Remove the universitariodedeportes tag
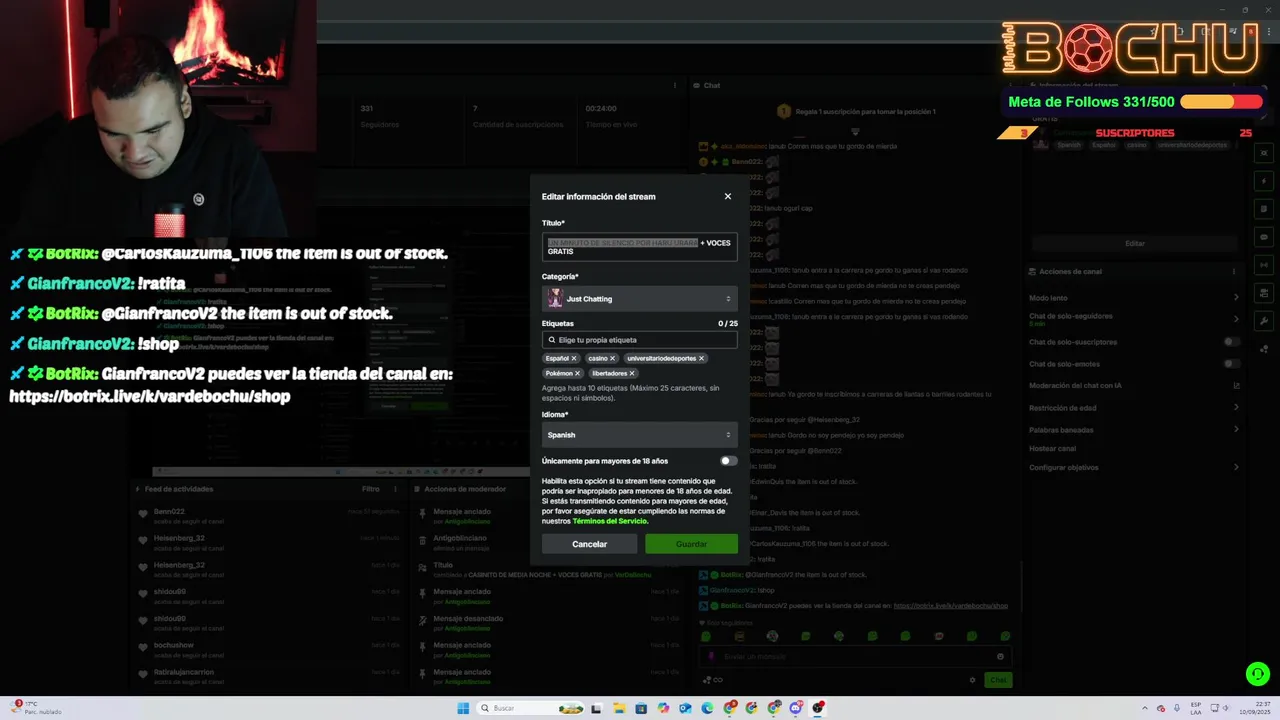This screenshot has height=720, width=1280. [701, 358]
